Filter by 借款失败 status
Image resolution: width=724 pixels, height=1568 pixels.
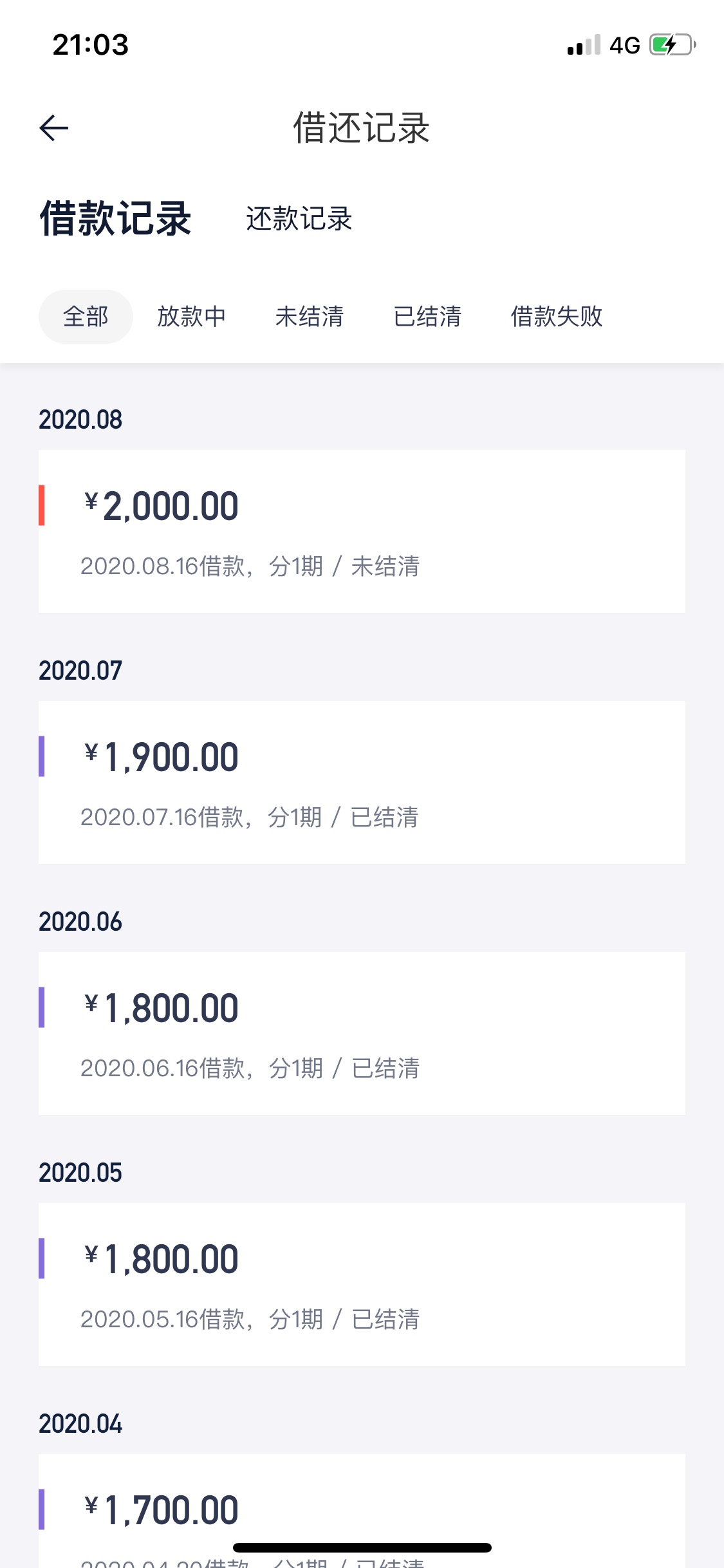tap(557, 317)
